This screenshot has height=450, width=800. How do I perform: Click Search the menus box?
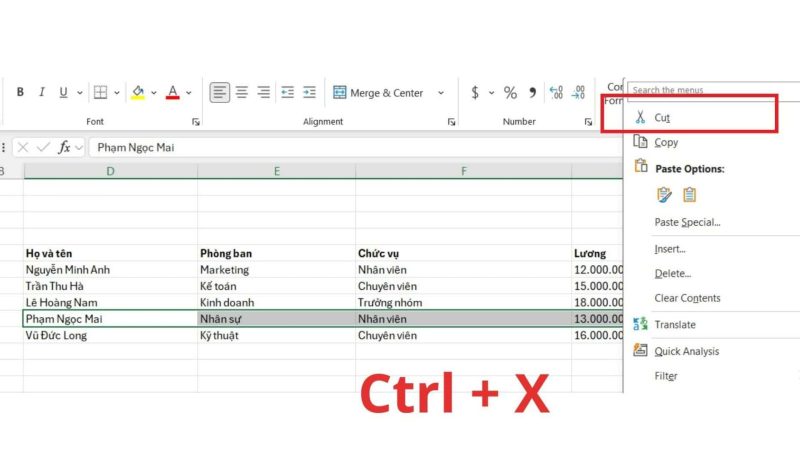tap(714, 90)
